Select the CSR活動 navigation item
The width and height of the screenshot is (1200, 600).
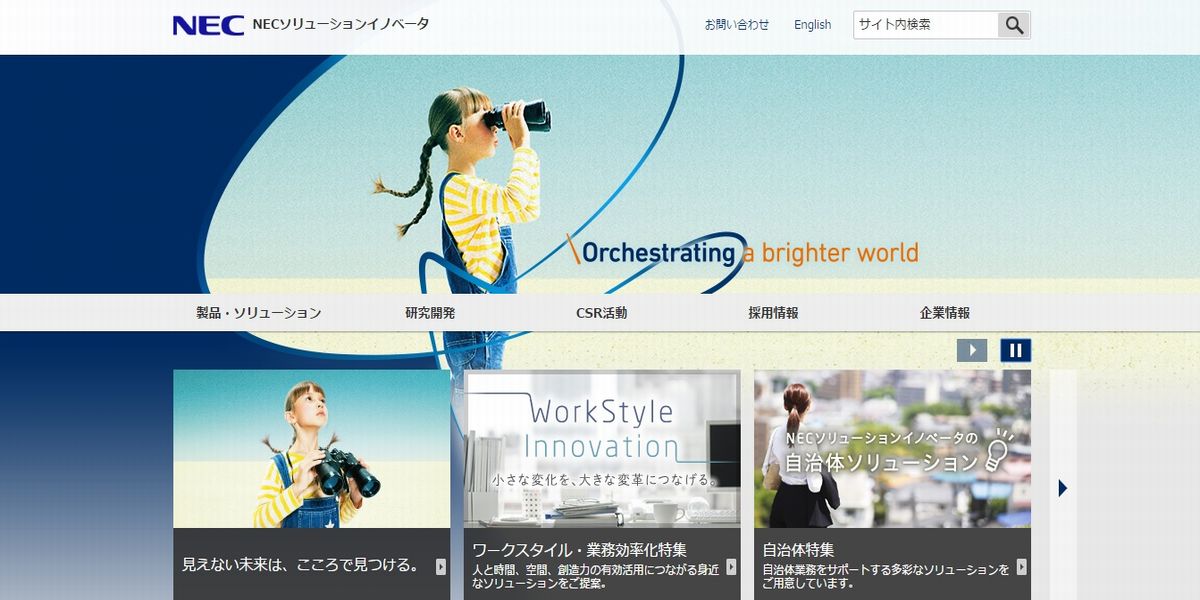(602, 313)
